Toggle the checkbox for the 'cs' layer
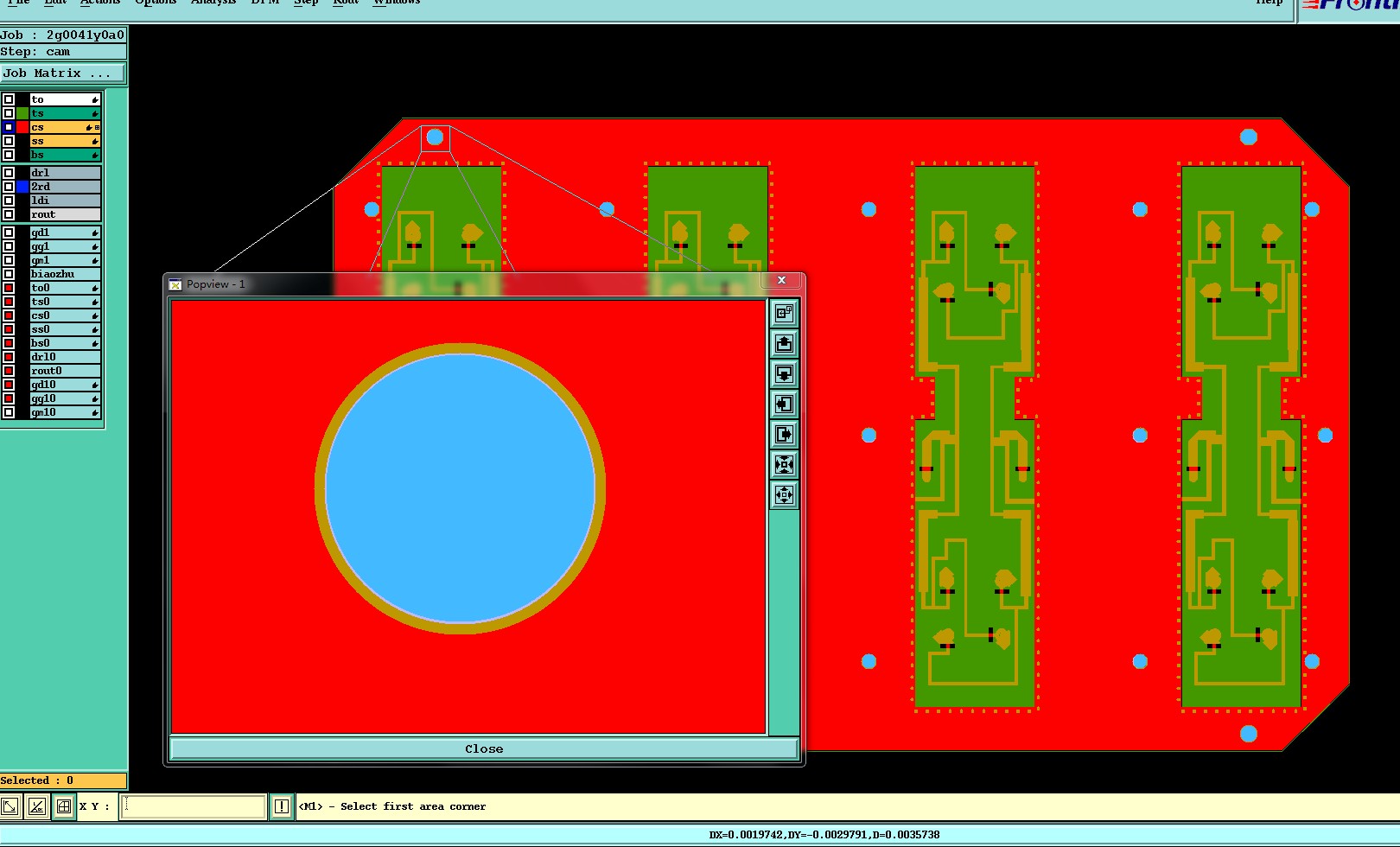The width and height of the screenshot is (1400, 847). (9, 127)
